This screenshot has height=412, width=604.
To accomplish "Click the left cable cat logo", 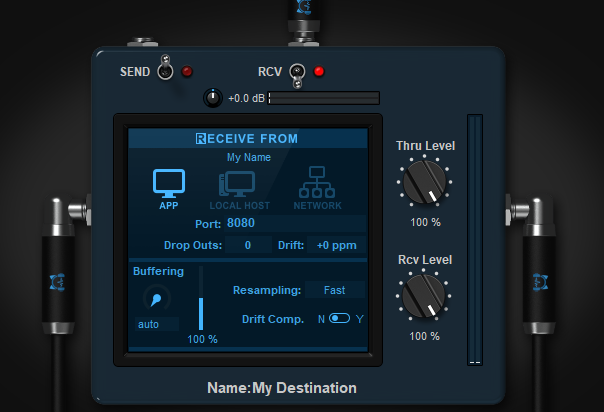I will [x=57, y=282].
